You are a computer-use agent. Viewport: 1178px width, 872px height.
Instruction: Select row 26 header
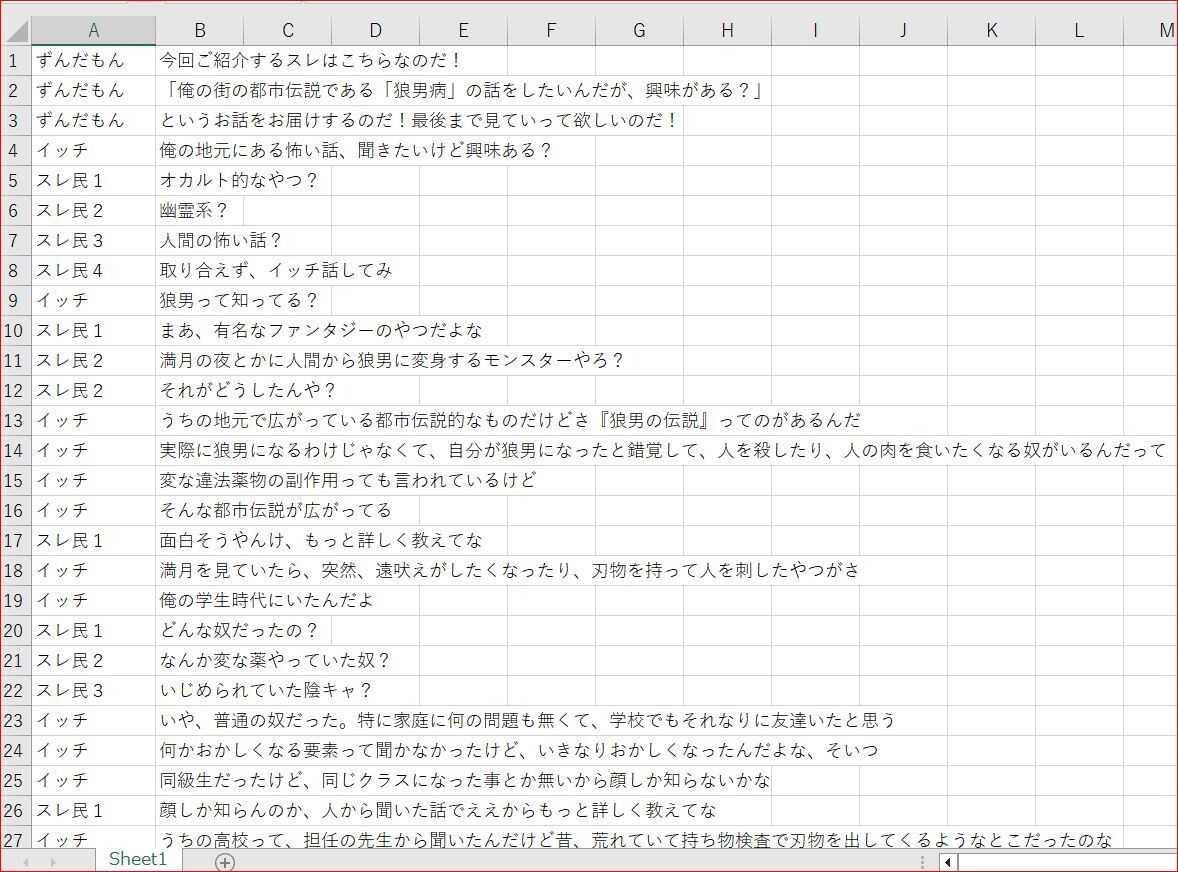coord(15,811)
